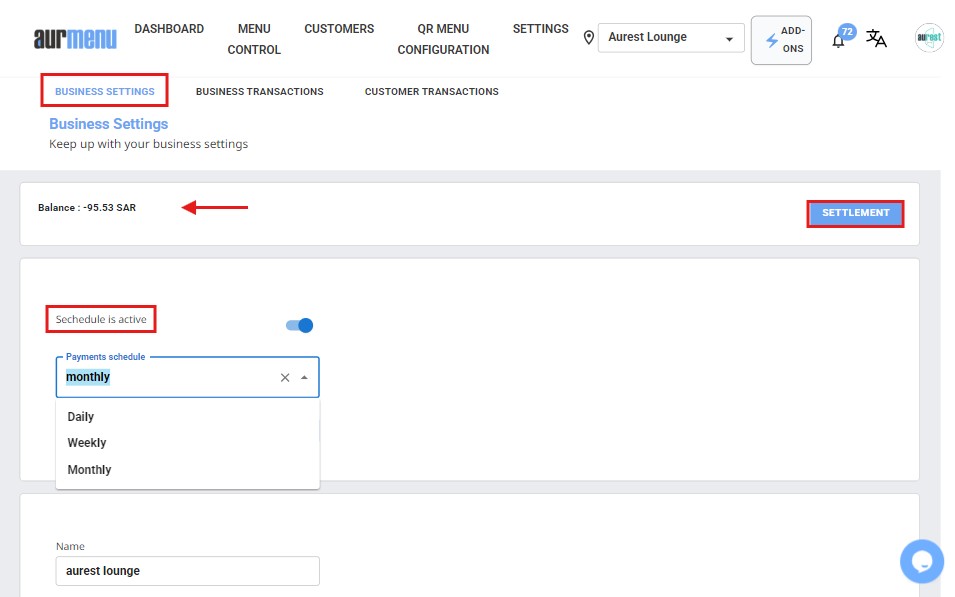This screenshot has width=955, height=597.
Task: Switch to Business Transactions tab
Action: click(259, 91)
